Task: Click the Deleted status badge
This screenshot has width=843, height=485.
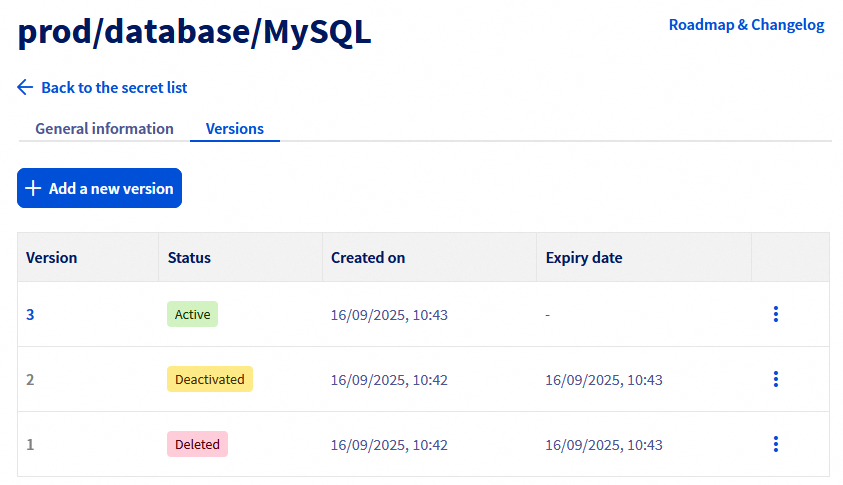Action: pos(197,444)
